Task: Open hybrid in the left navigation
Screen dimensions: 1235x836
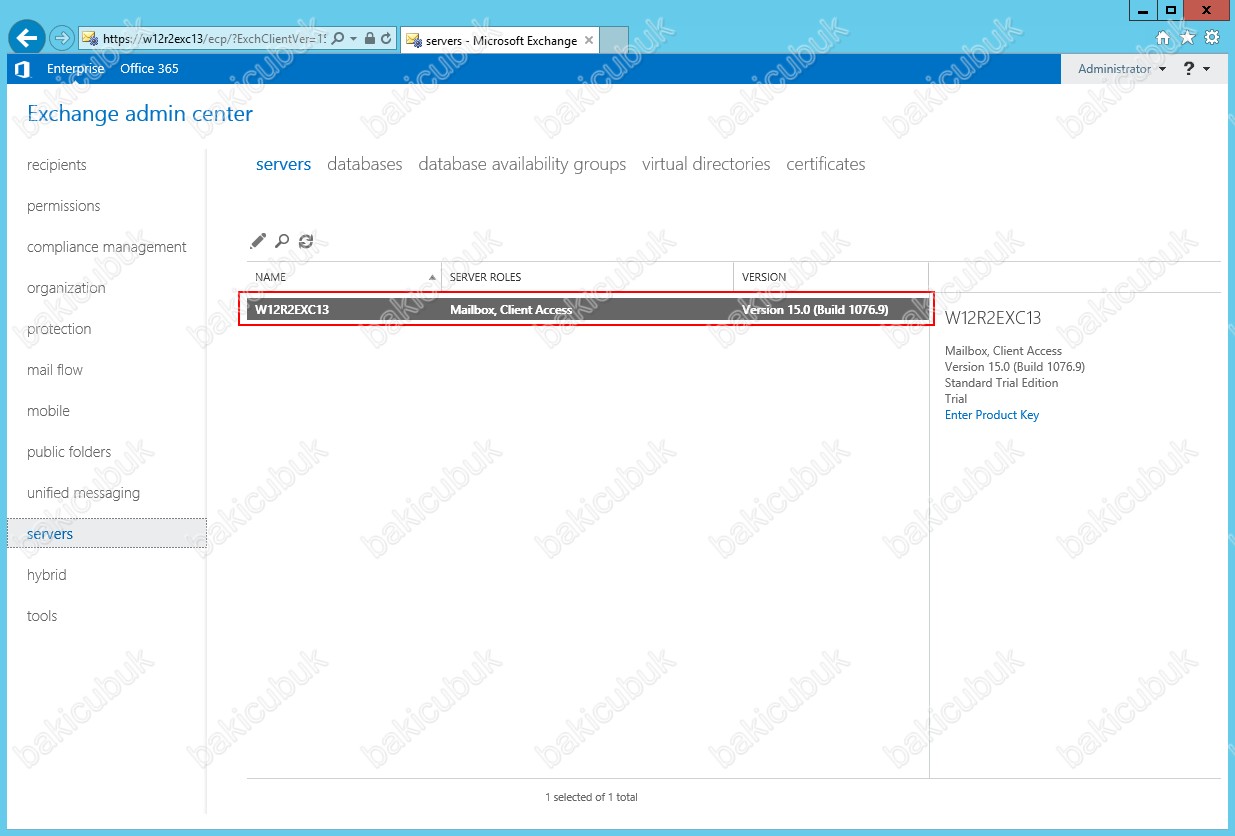Action: [47, 575]
